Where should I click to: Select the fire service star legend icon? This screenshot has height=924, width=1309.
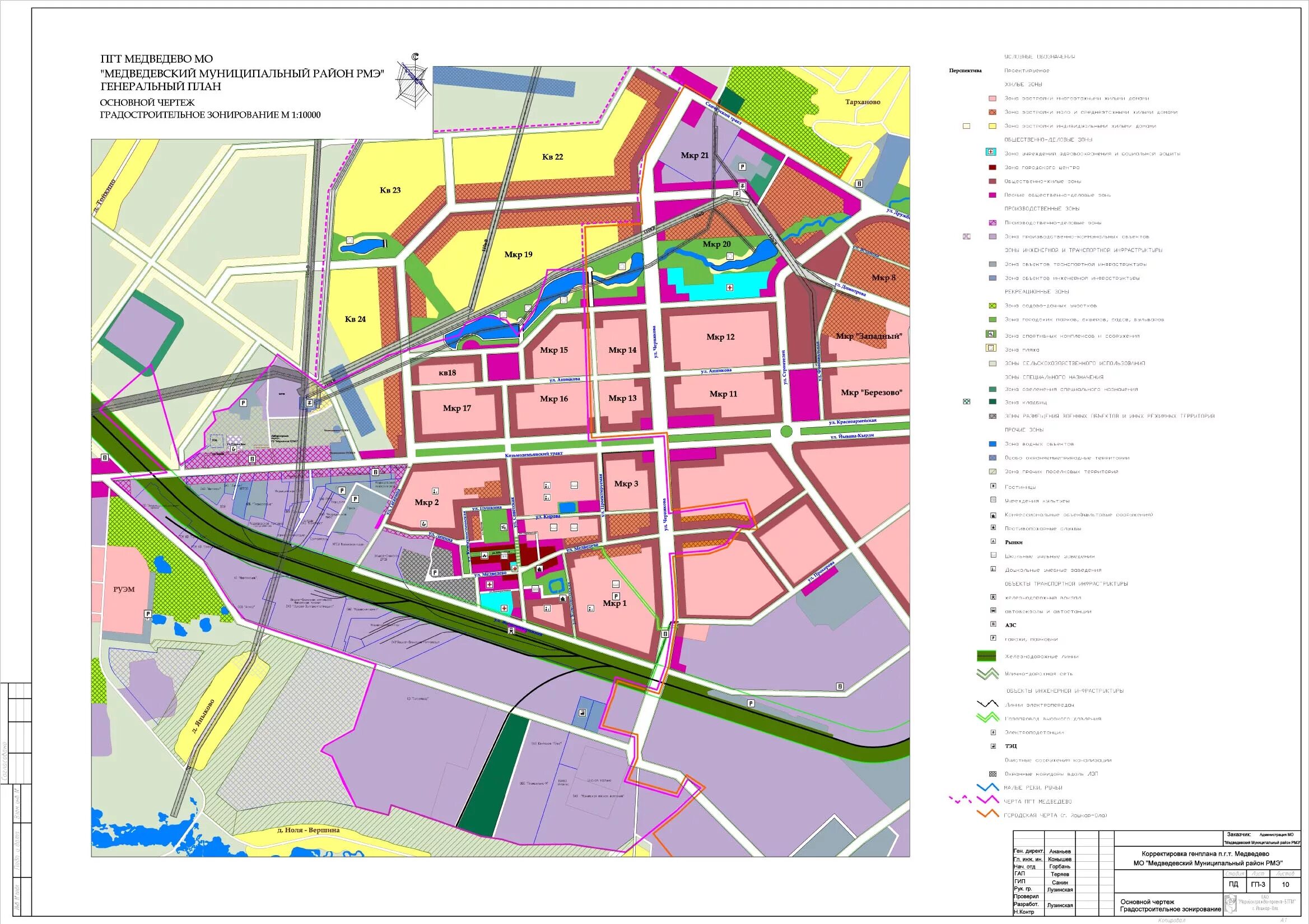pyautogui.click(x=993, y=529)
